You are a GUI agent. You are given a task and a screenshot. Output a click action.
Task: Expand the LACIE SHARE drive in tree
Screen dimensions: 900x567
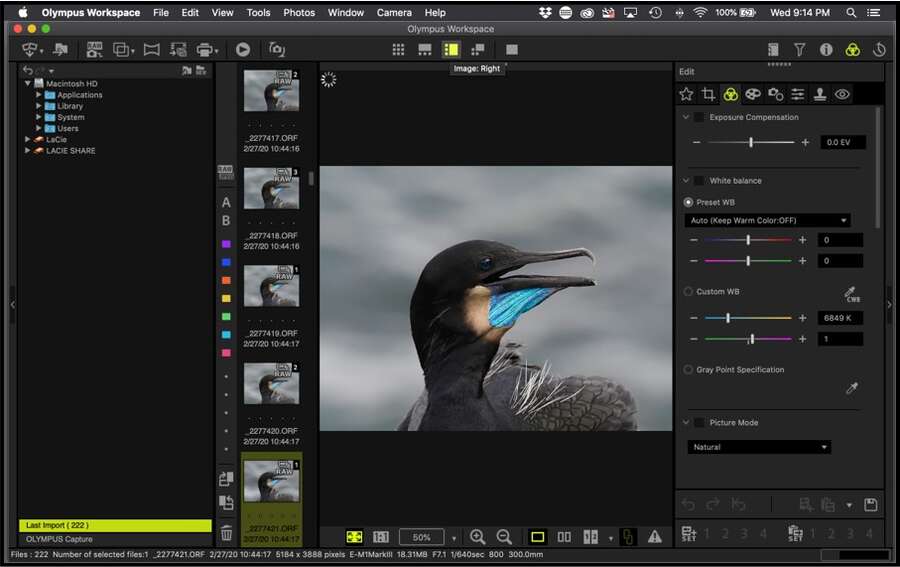[x=28, y=151]
